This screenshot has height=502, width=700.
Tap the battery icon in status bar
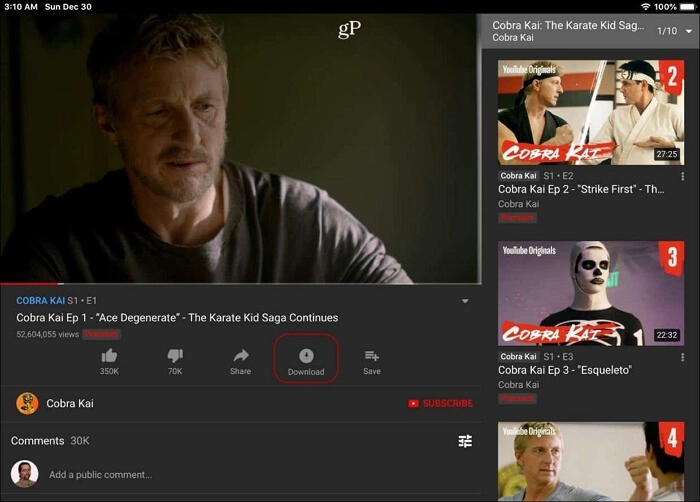point(686,6)
